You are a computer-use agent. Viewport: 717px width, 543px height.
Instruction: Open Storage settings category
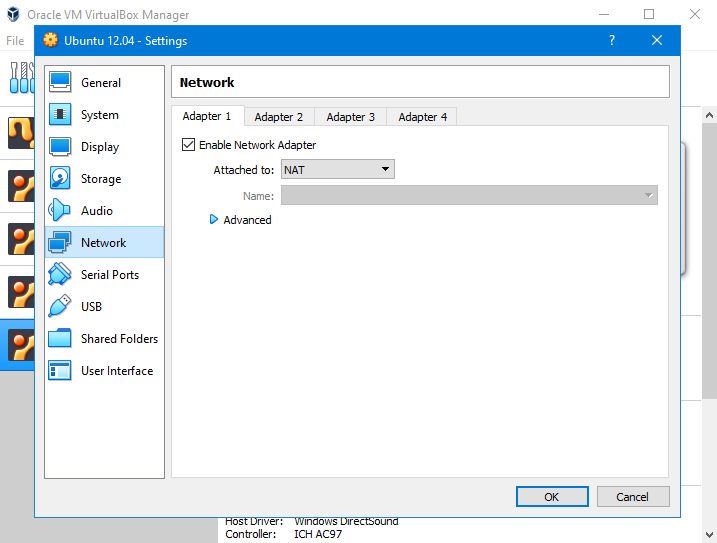coord(105,178)
